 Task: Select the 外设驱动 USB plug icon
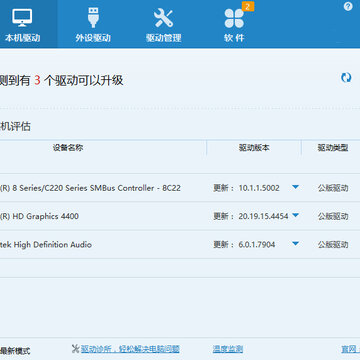tap(93, 17)
